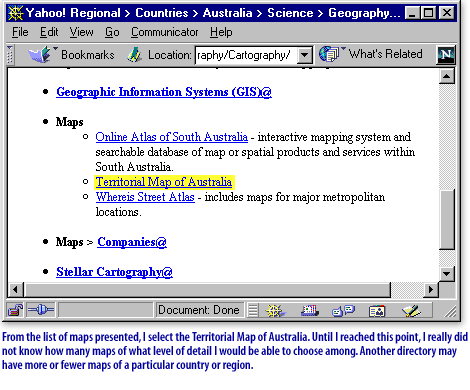Open the Composer pen icon
The width and height of the screenshot is (470, 390).
point(411,311)
